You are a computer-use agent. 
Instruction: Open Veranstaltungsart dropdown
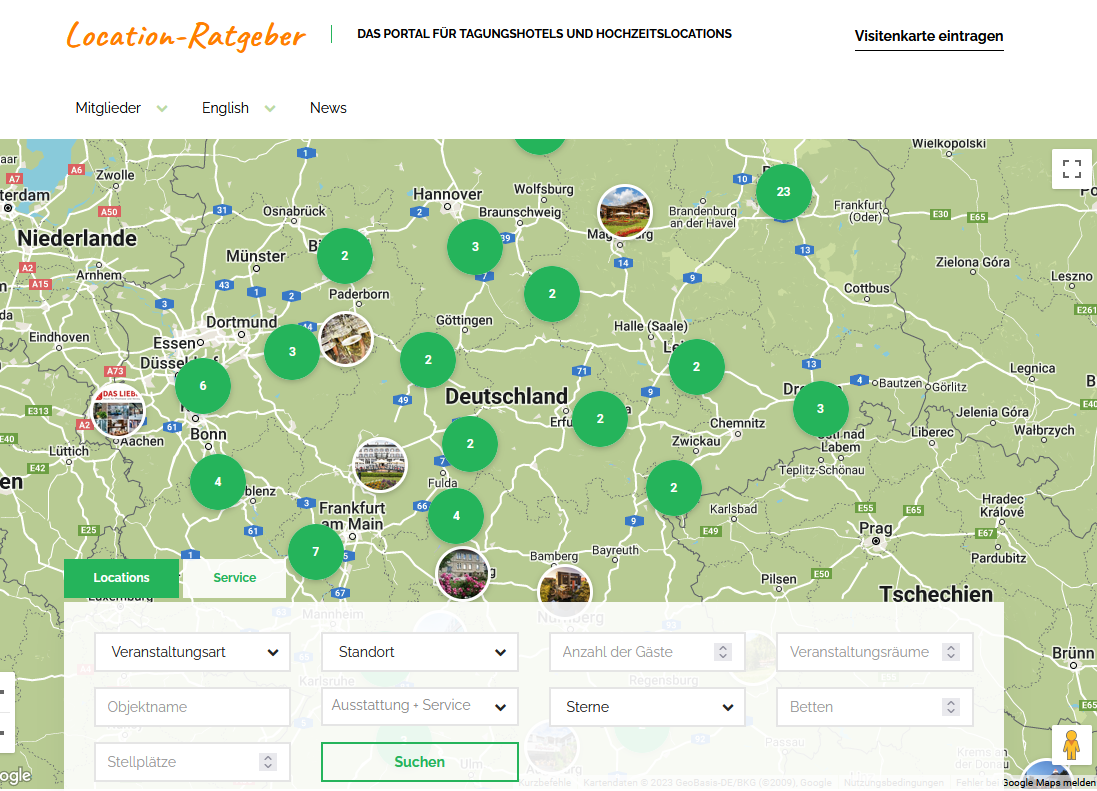coord(192,653)
